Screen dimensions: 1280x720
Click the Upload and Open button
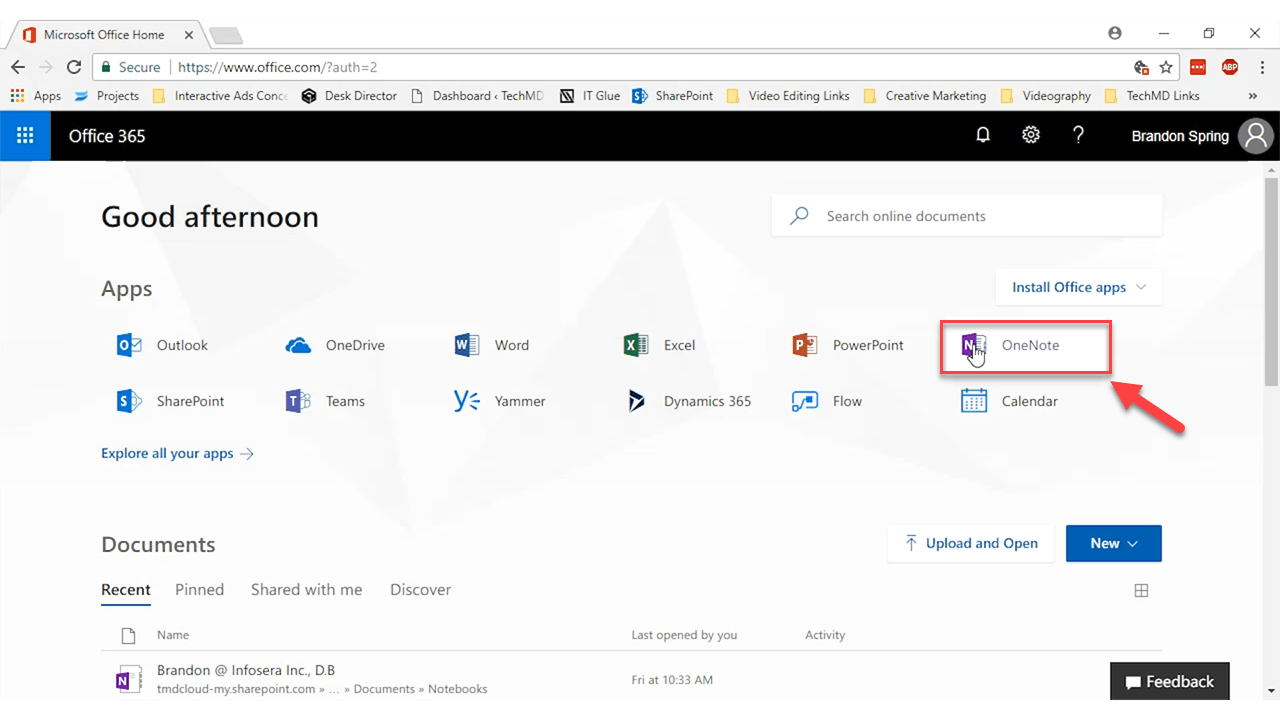tap(970, 543)
